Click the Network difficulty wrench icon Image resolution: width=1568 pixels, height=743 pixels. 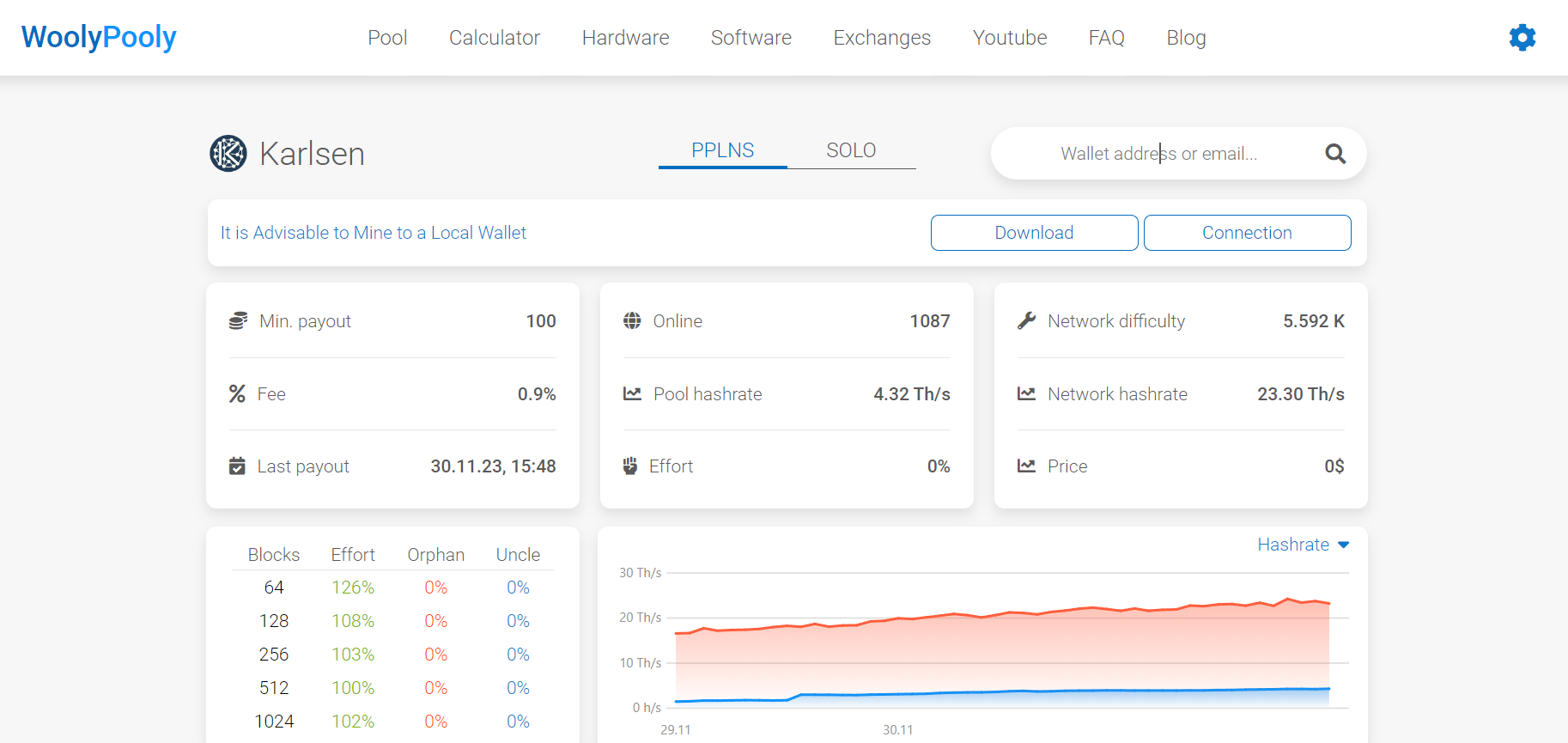coord(1026,321)
